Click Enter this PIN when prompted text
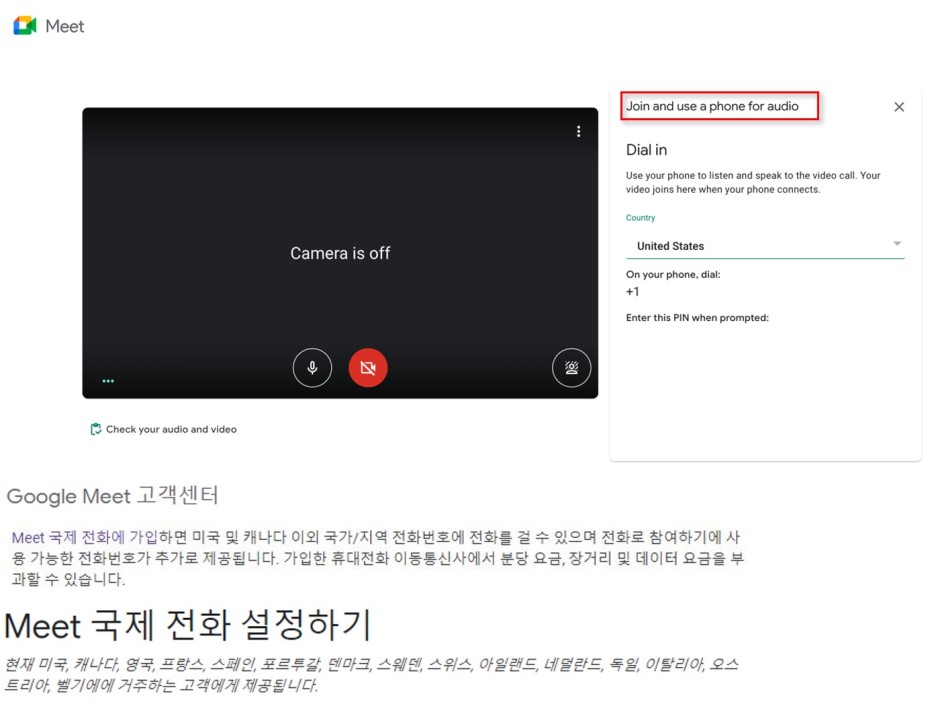936x706 pixels. pyautogui.click(x=697, y=317)
